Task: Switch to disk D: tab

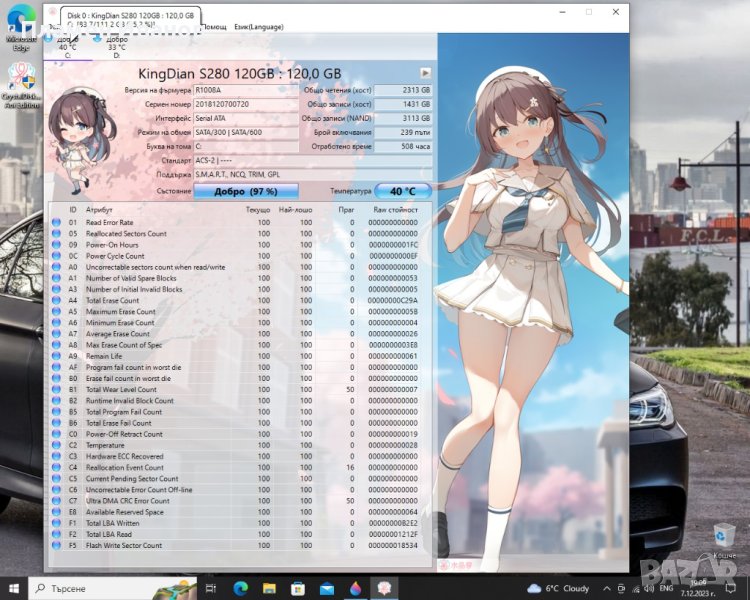Action: [x=116, y=47]
